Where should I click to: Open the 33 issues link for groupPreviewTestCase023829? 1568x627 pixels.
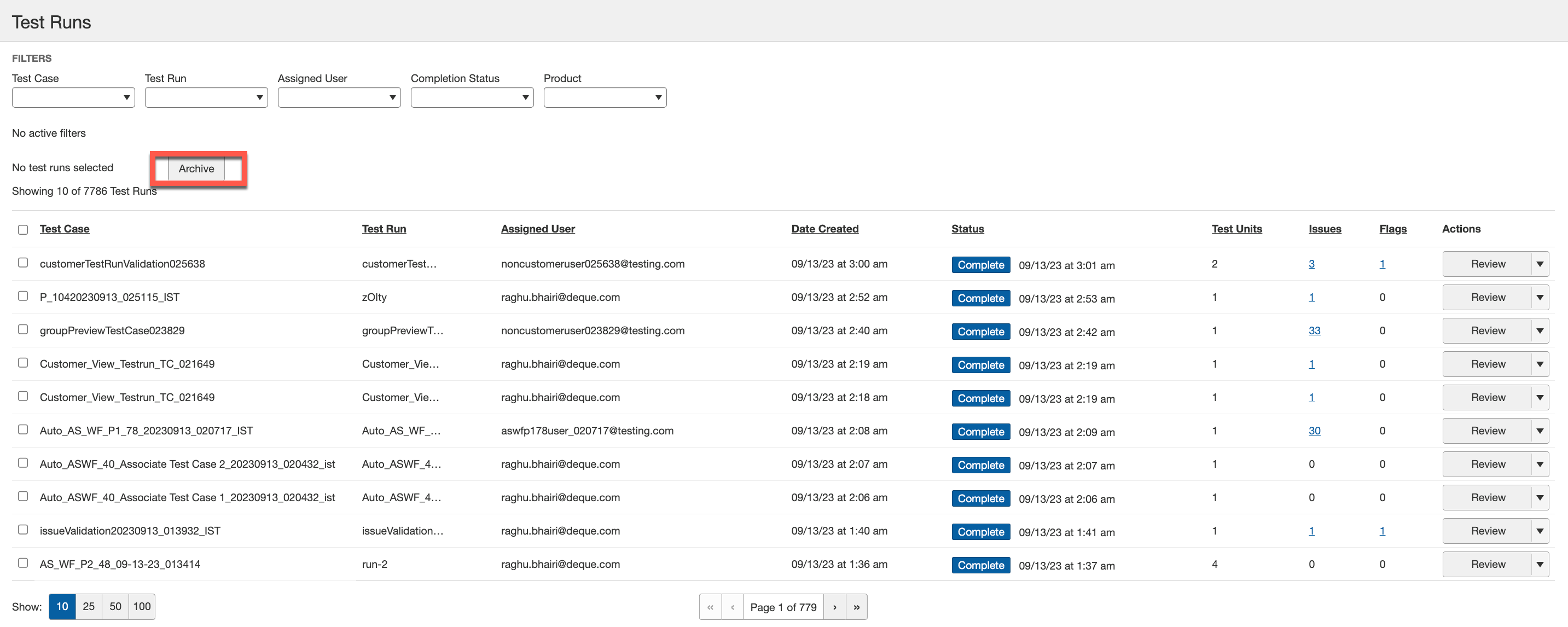pos(1314,330)
